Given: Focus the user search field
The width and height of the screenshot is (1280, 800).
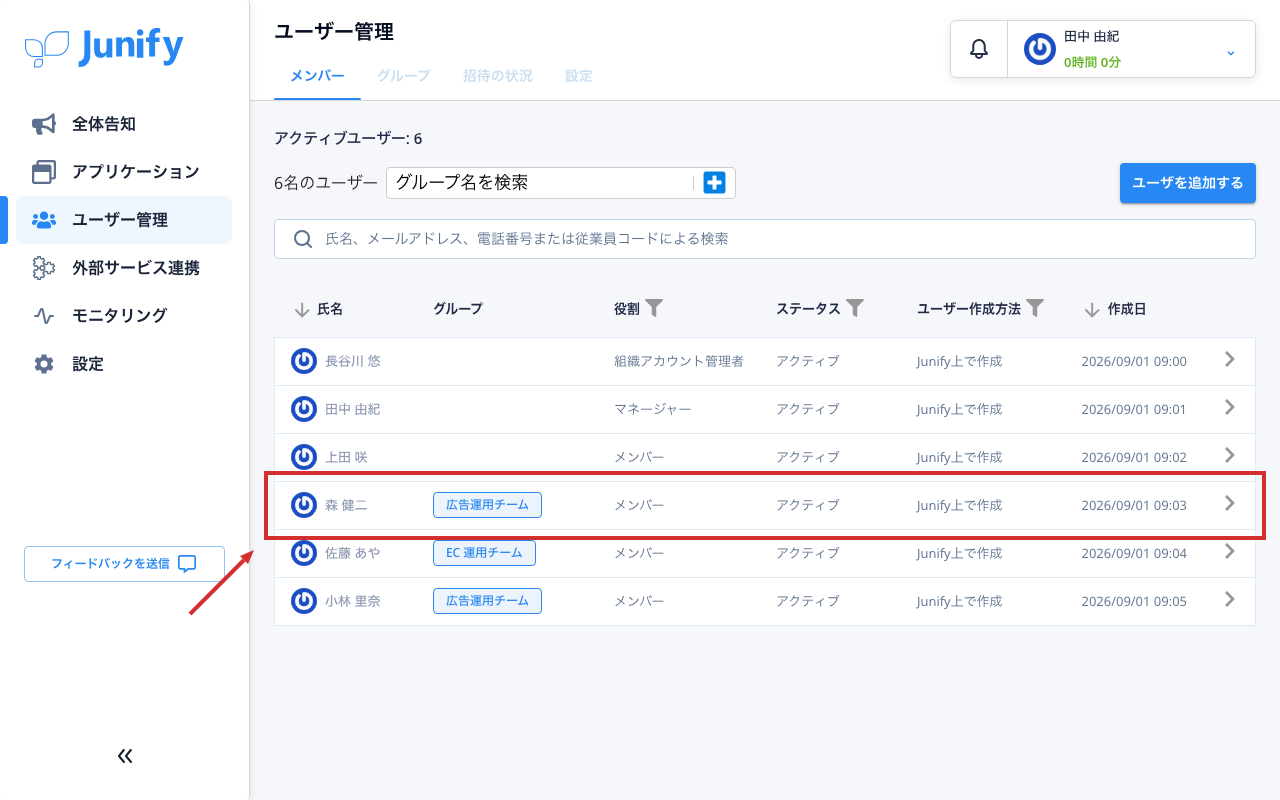Looking at the screenshot, I should pos(765,239).
